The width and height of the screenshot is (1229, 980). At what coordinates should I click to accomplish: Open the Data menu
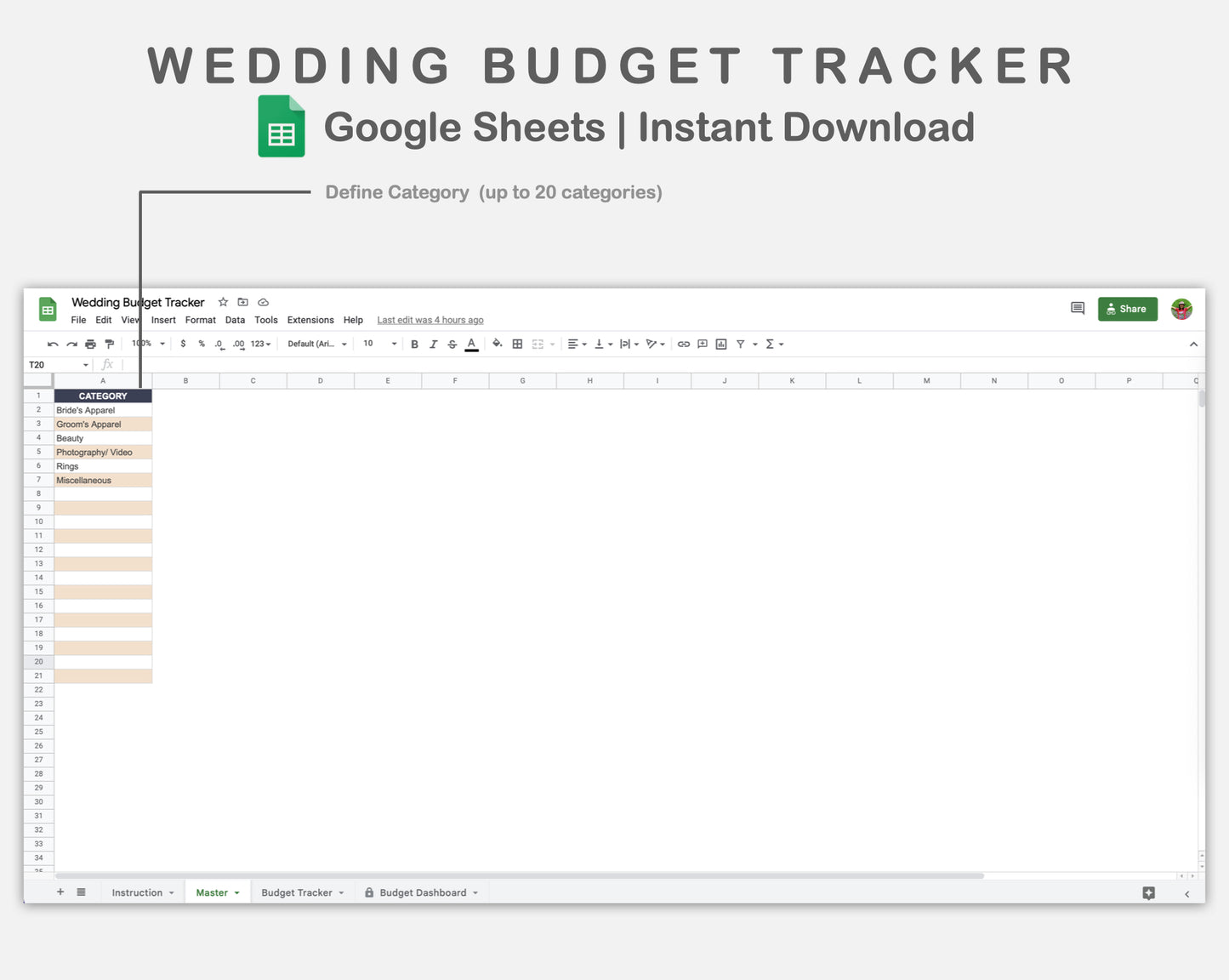coord(235,320)
